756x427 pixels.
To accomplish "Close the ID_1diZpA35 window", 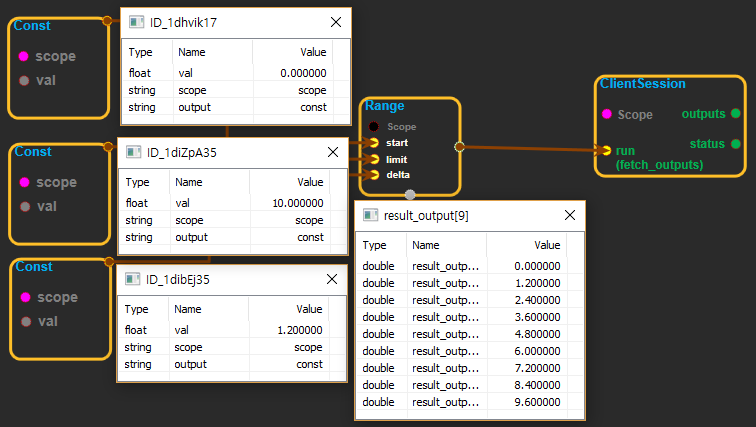I will pos(333,152).
